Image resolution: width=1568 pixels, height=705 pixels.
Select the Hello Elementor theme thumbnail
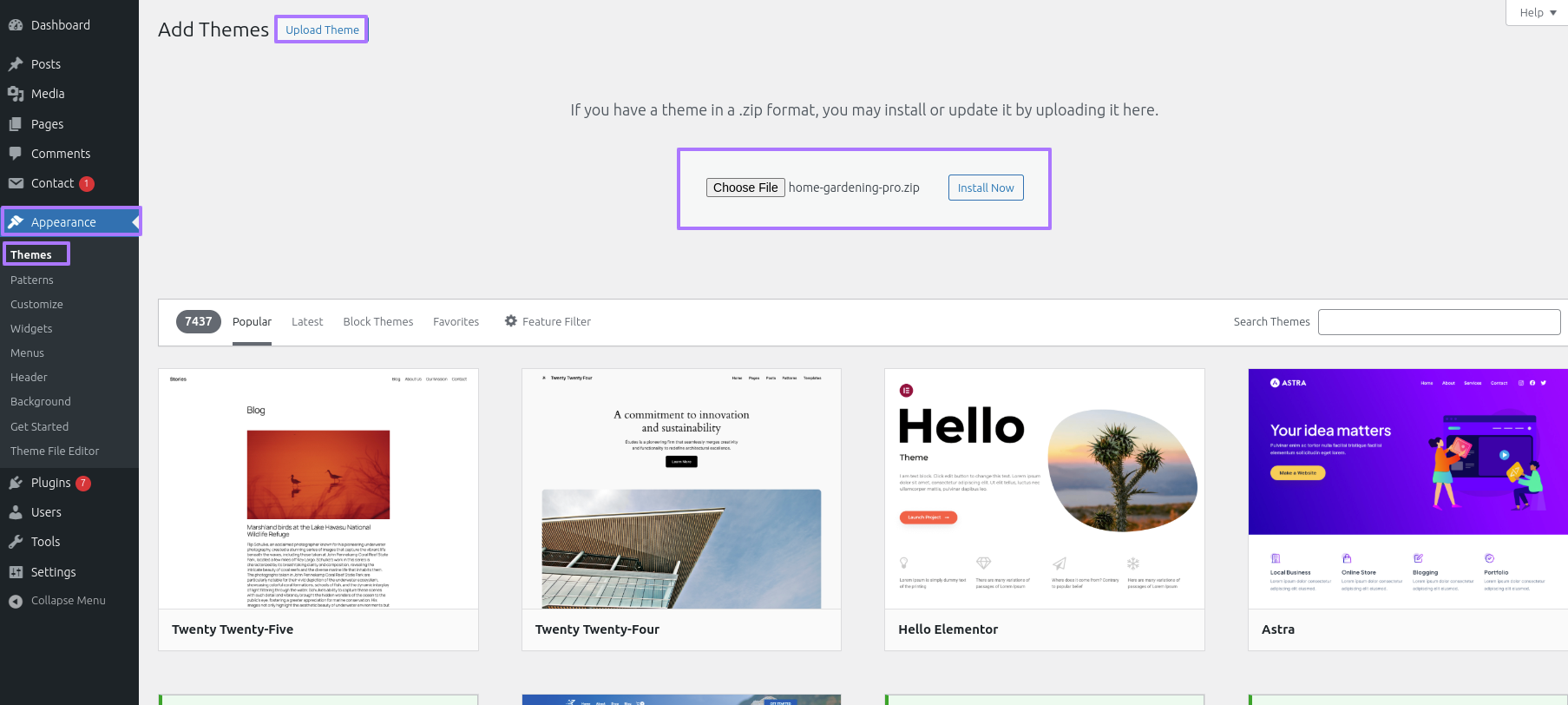pyautogui.click(x=1045, y=489)
